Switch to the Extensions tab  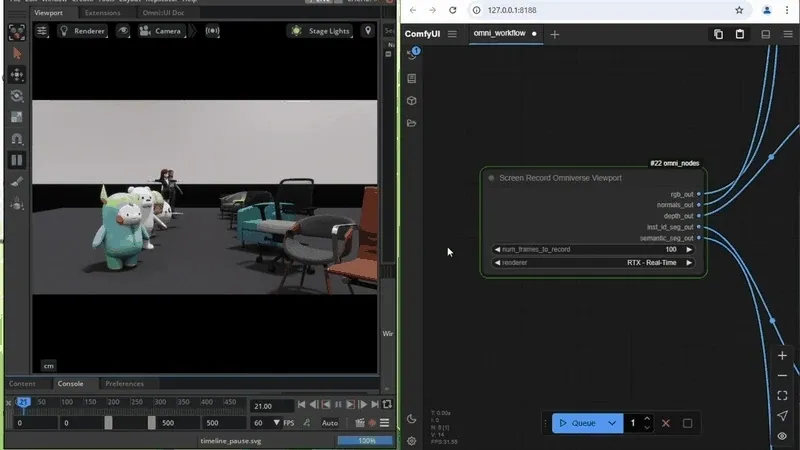point(103,13)
